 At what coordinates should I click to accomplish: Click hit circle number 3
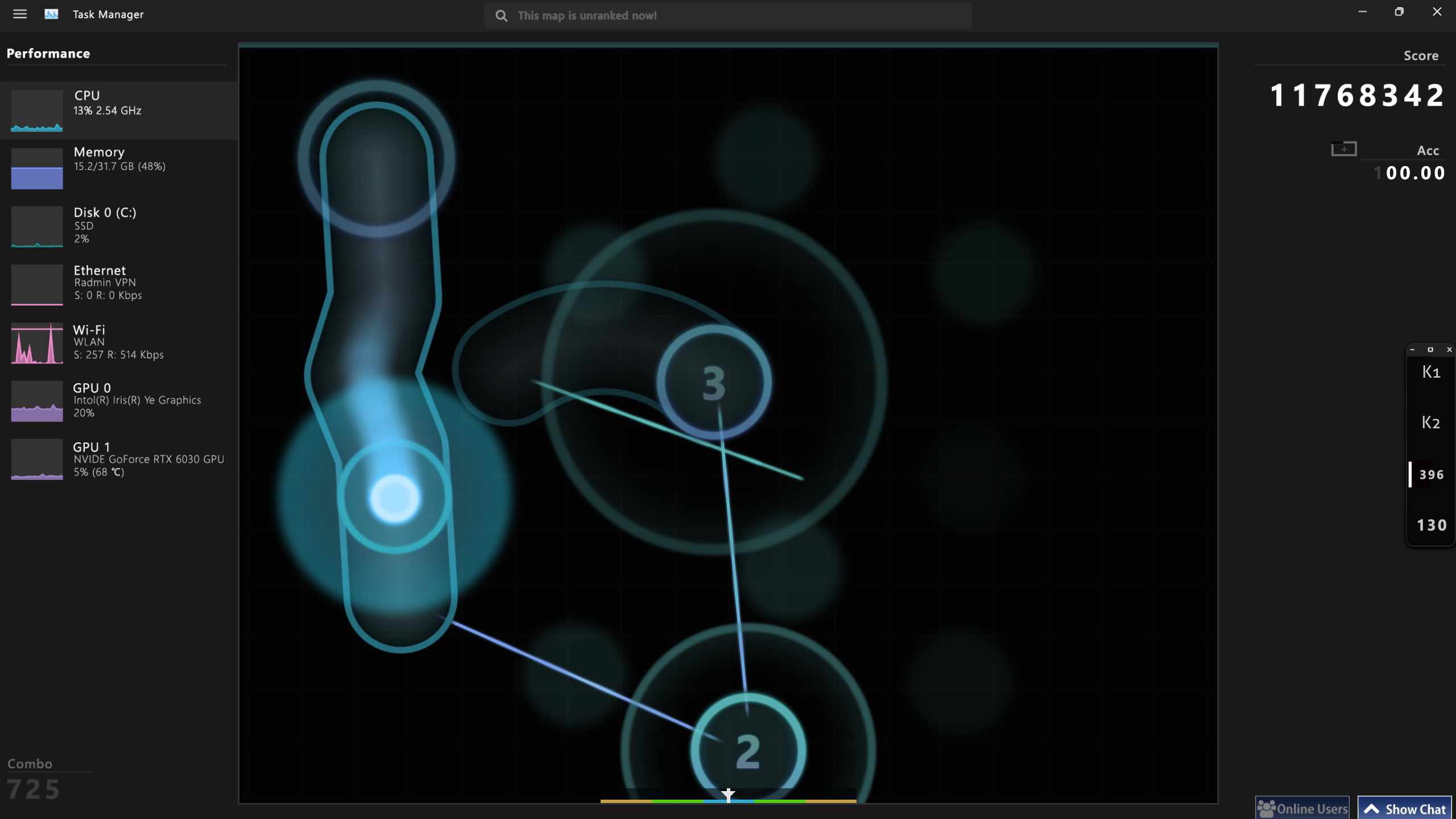714,383
